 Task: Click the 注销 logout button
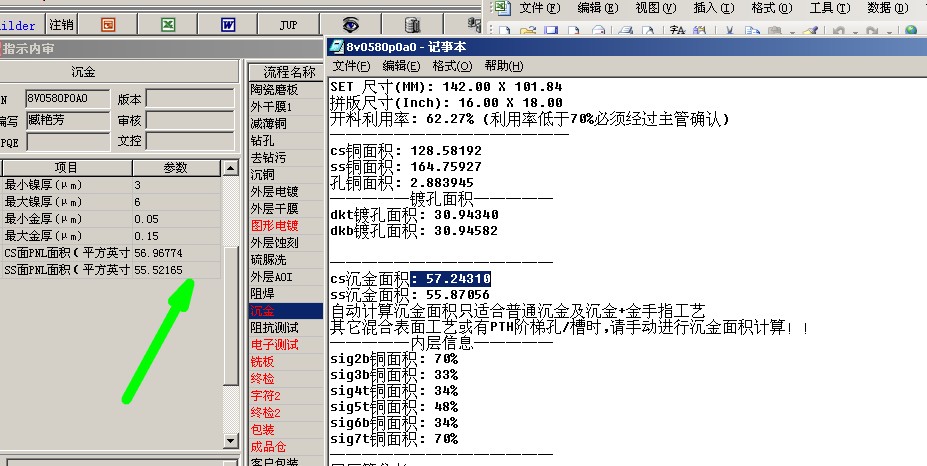pyautogui.click(x=61, y=24)
